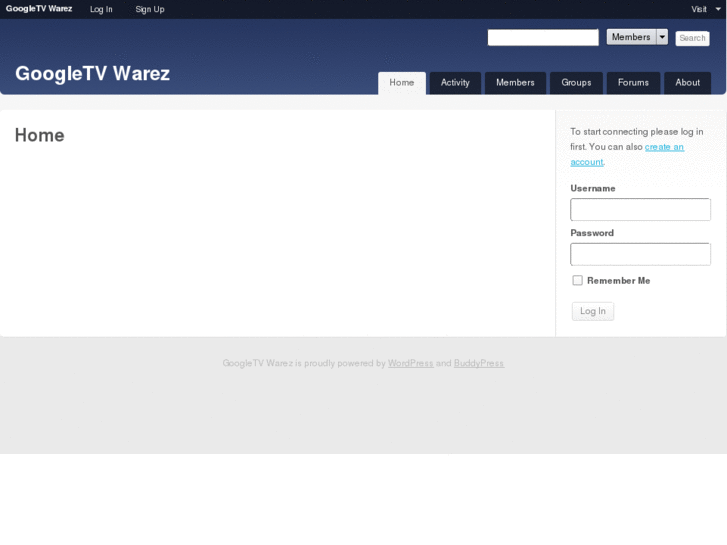This screenshot has width=727, height=545.
Task: Open the Forums tab
Action: (633, 83)
